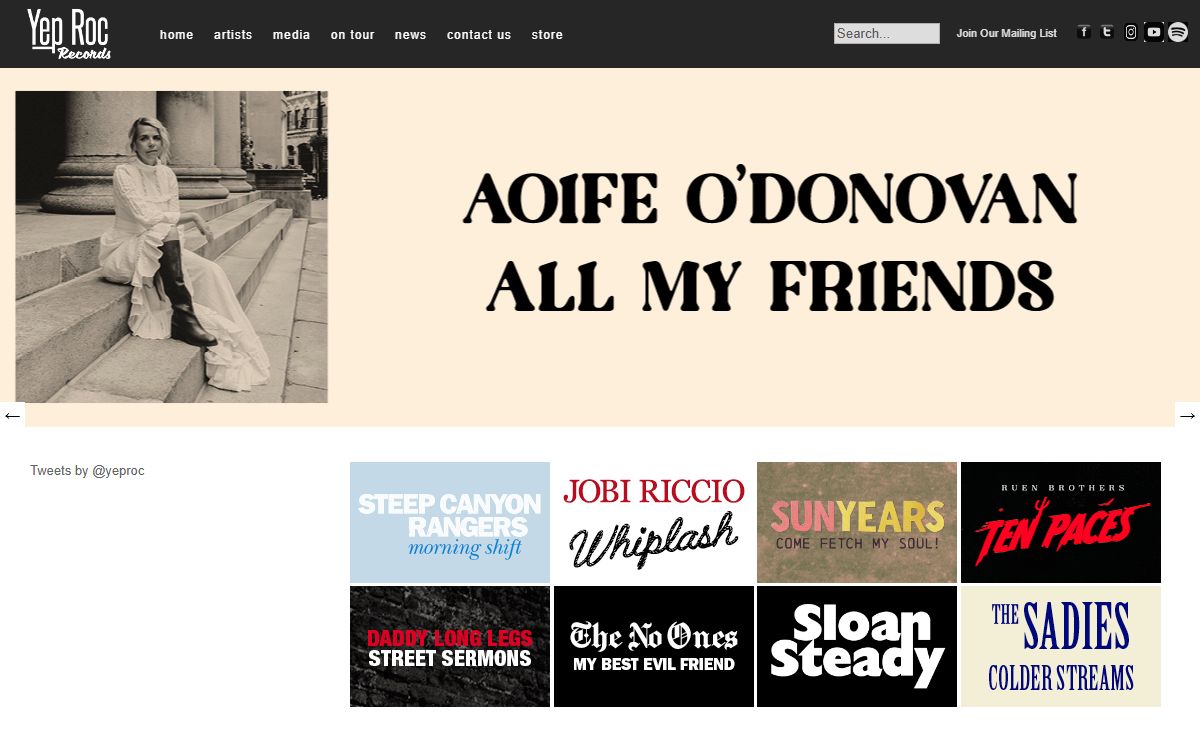Go to the home menu item
This screenshot has height=740, width=1200.
tap(177, 35)
